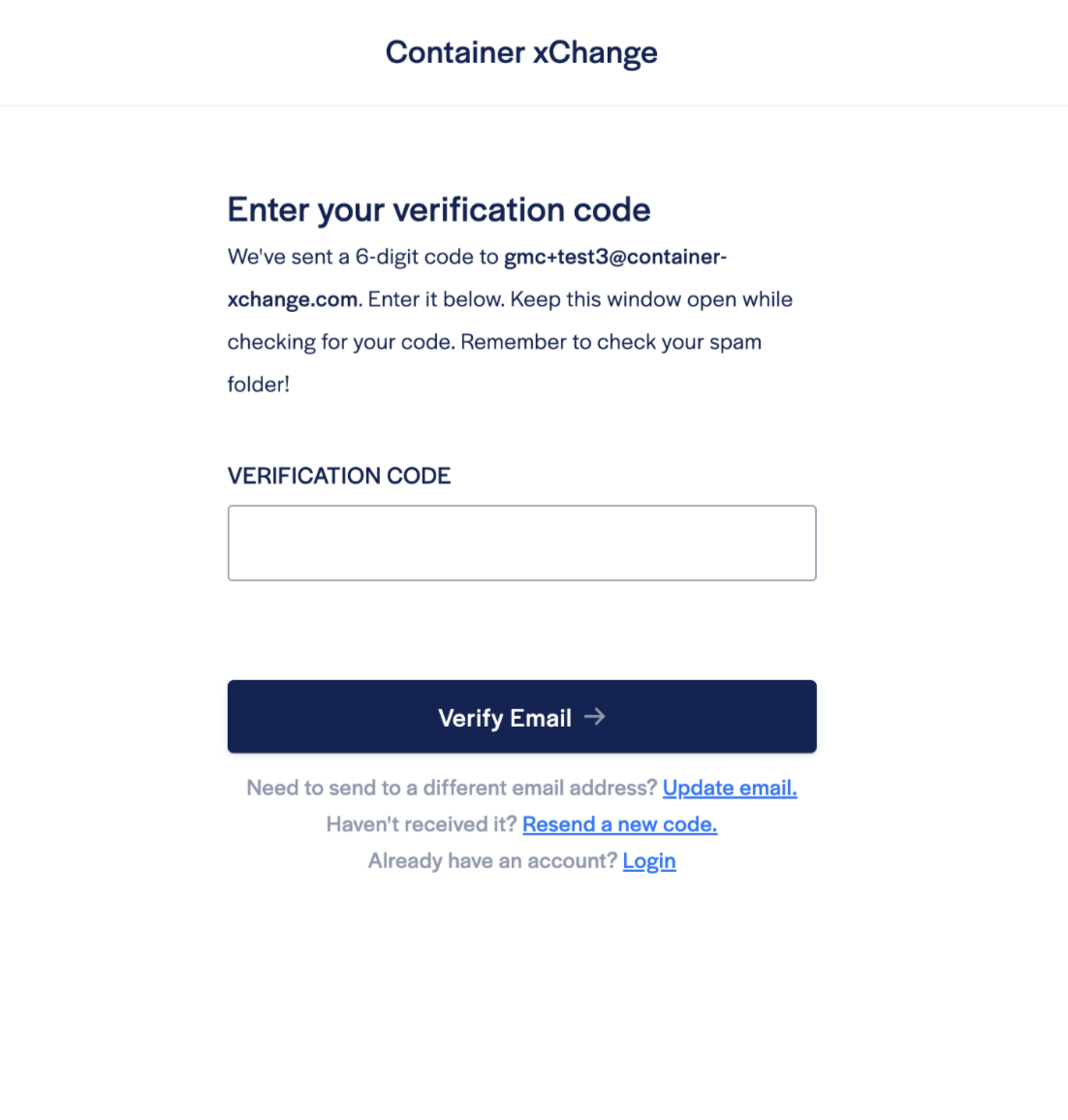1068x1120 pixels.
Task: Click the arrow icon on Verify Email
Action: click(594, 716)
